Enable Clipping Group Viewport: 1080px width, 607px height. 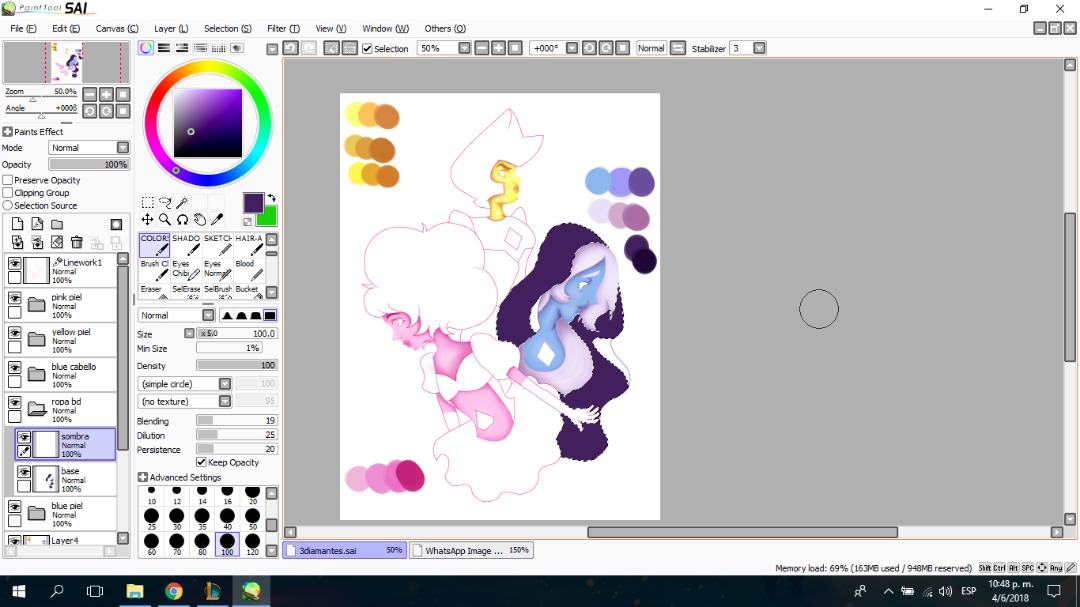pos(8,193)
